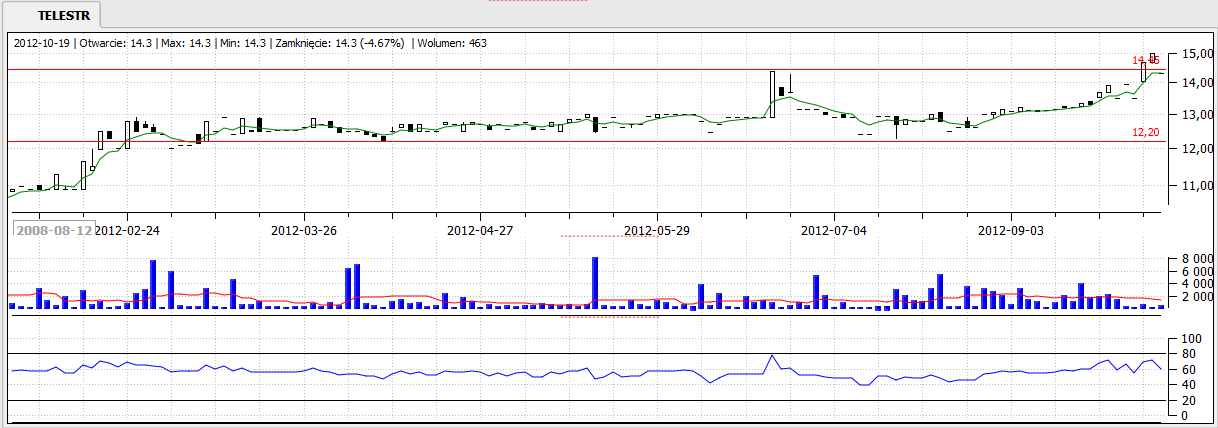
Task: Click the red 12,20 support level label
Action: (x=1145, y=132)
